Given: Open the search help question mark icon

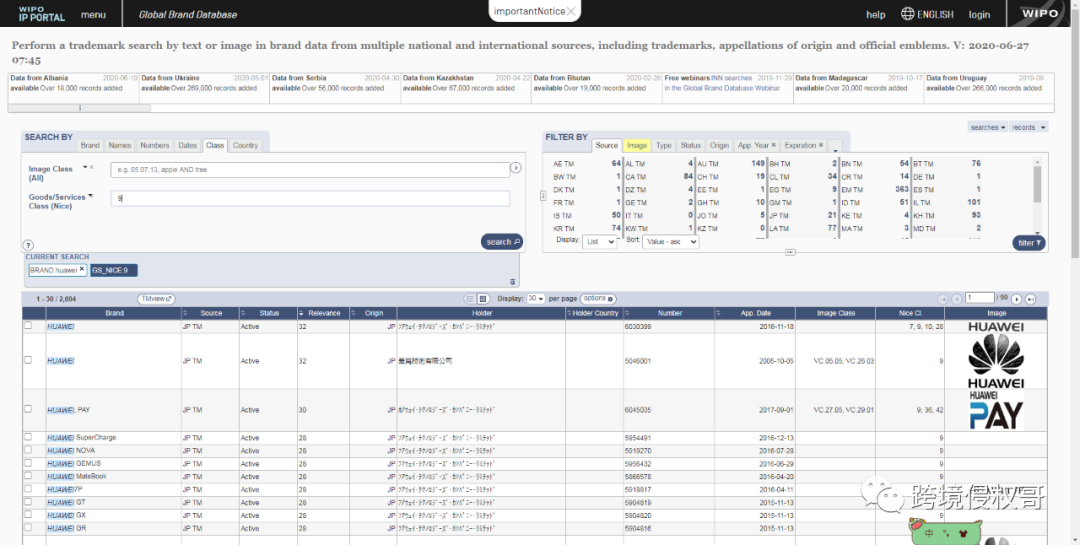Looking at the screenshot, I should (x=28, y=245).
